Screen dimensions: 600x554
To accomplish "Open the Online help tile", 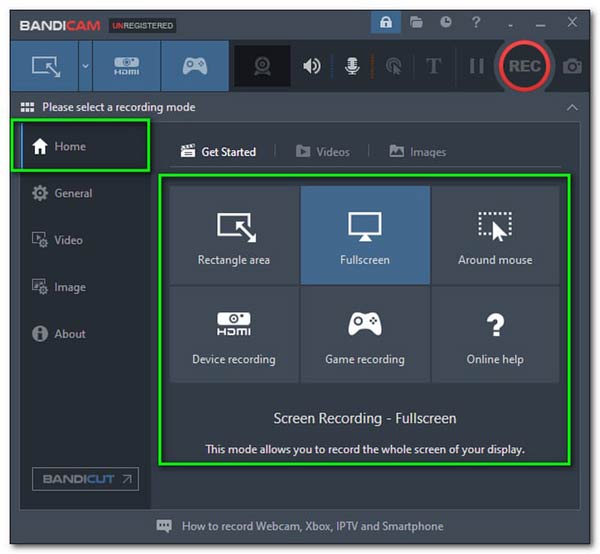I will [495, 335].
